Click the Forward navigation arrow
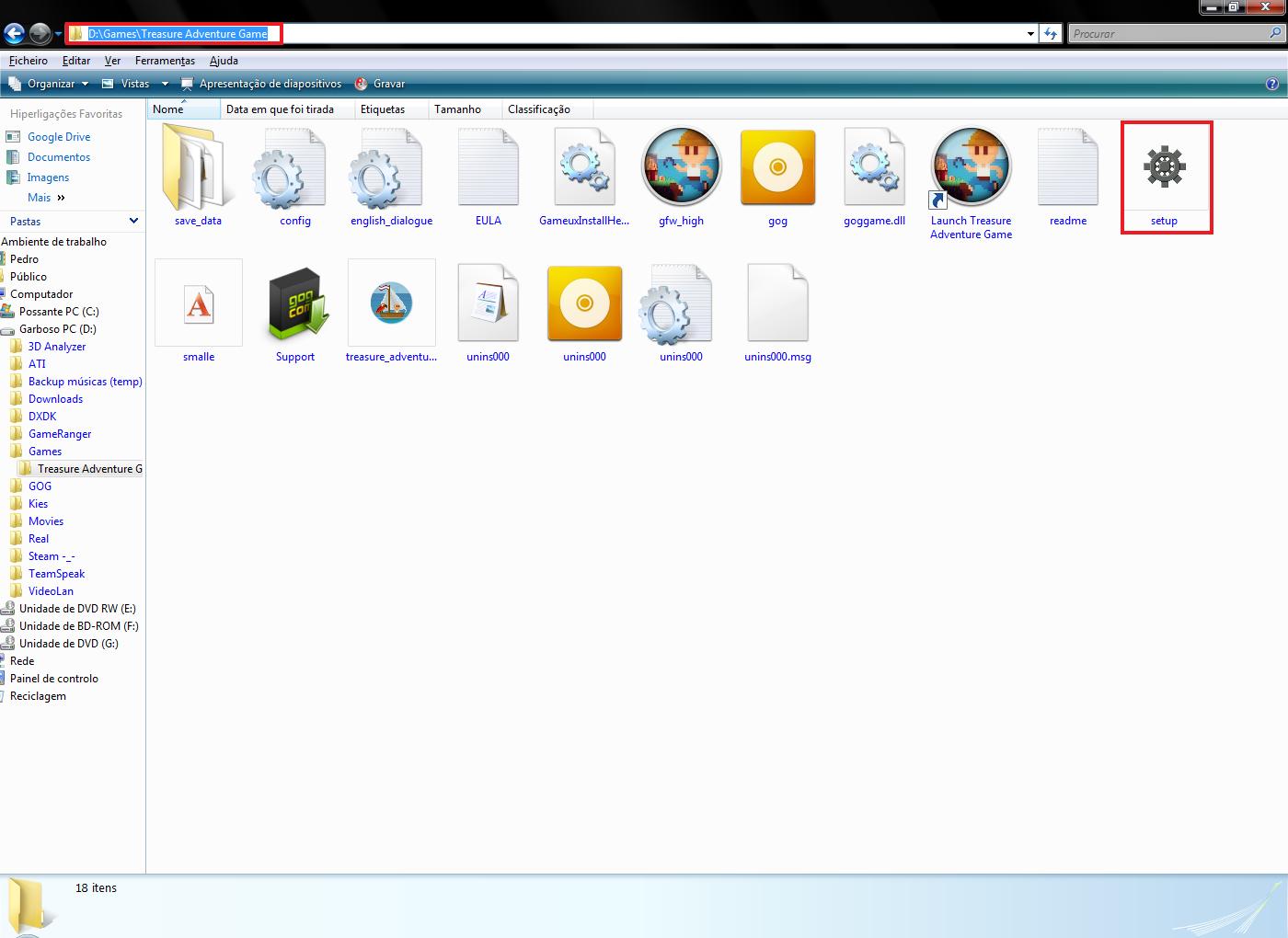Image resolution: width=1288 pixels, height=938 pixels. 40,34
